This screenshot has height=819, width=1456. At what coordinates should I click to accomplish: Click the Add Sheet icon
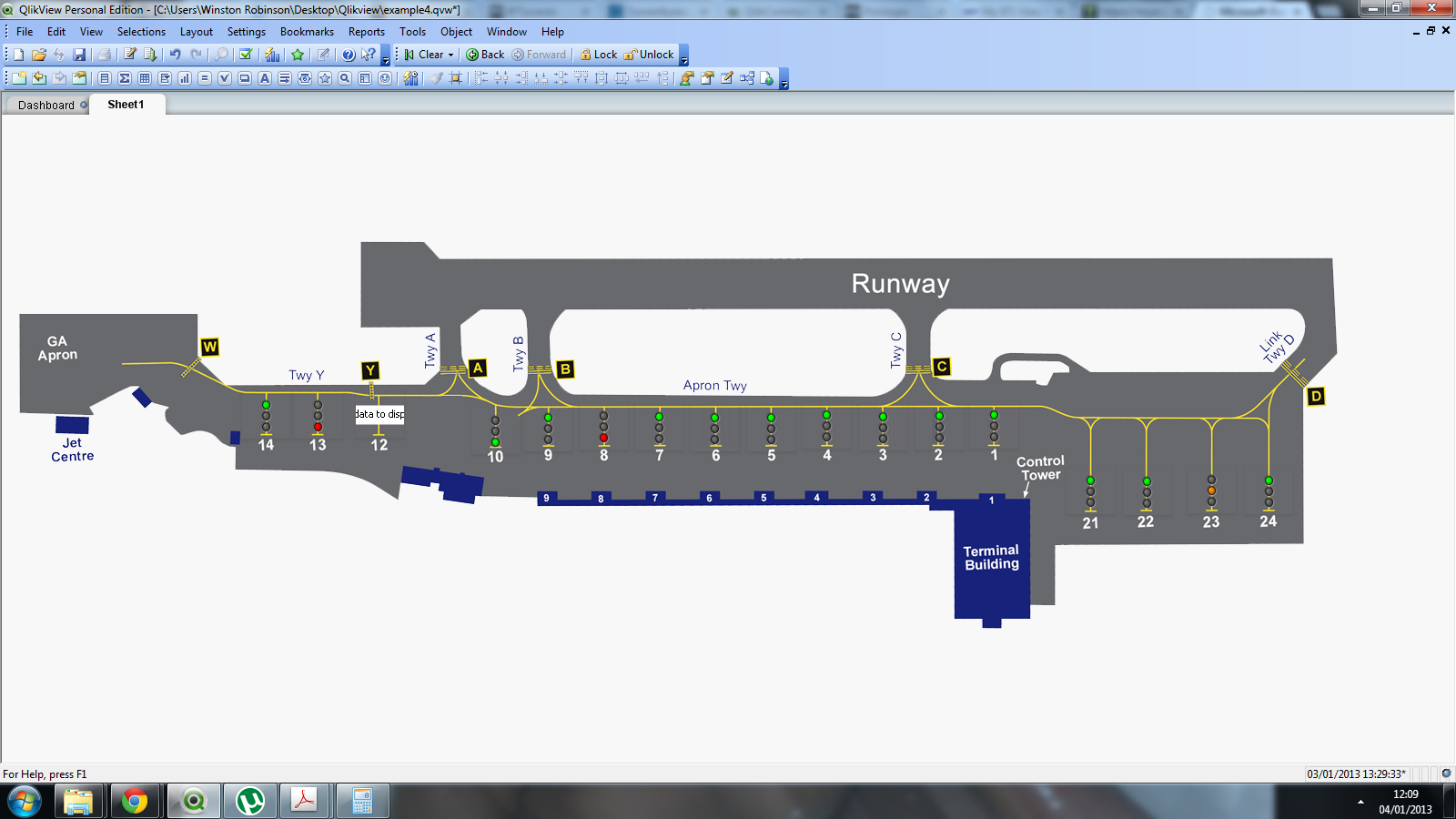coord(19,78)
